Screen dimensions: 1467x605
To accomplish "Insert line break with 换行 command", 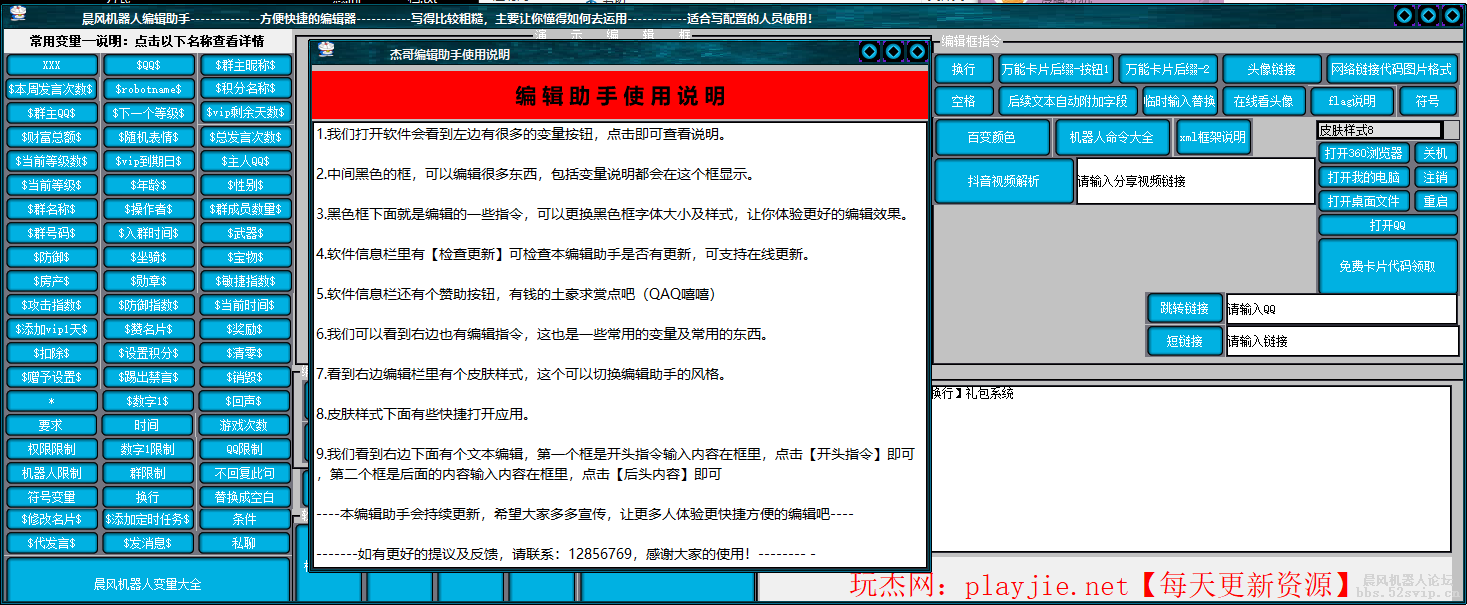I will point(962,70).
